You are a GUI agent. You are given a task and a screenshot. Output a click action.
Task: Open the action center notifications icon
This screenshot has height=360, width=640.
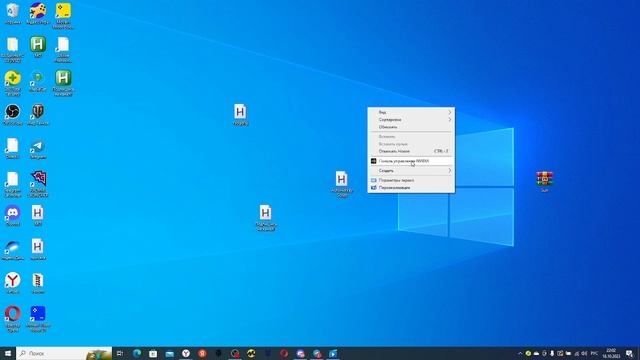point(629,353)
